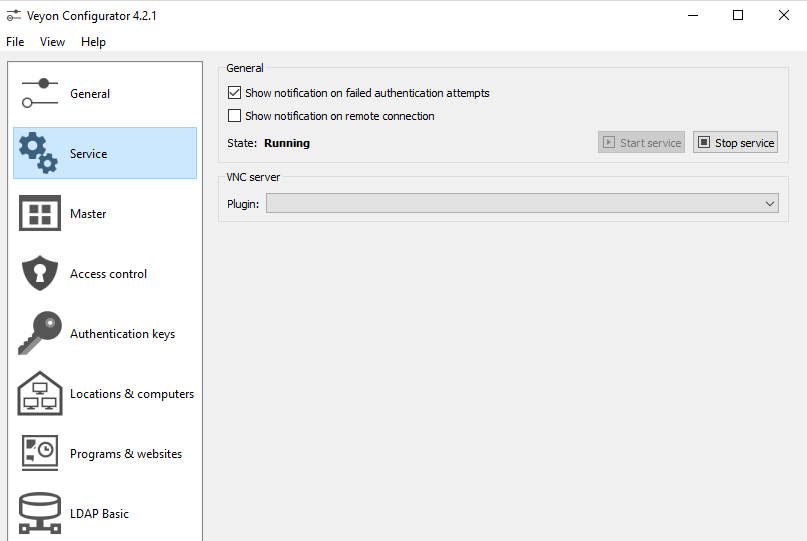807x541 pixels.
Task: Maximize the Veyon Configurator window
Action: point(738,15)
